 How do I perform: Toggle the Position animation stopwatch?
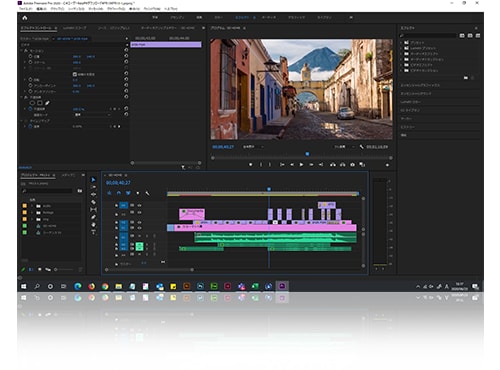click(x=30, y=57)
